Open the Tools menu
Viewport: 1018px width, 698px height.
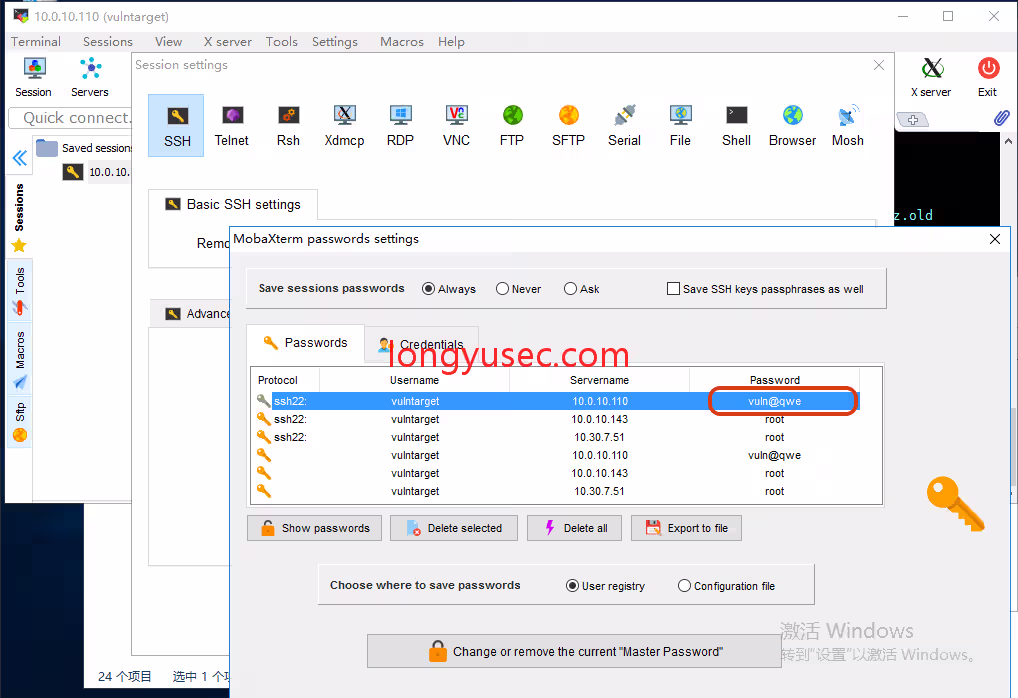point(282,42)
